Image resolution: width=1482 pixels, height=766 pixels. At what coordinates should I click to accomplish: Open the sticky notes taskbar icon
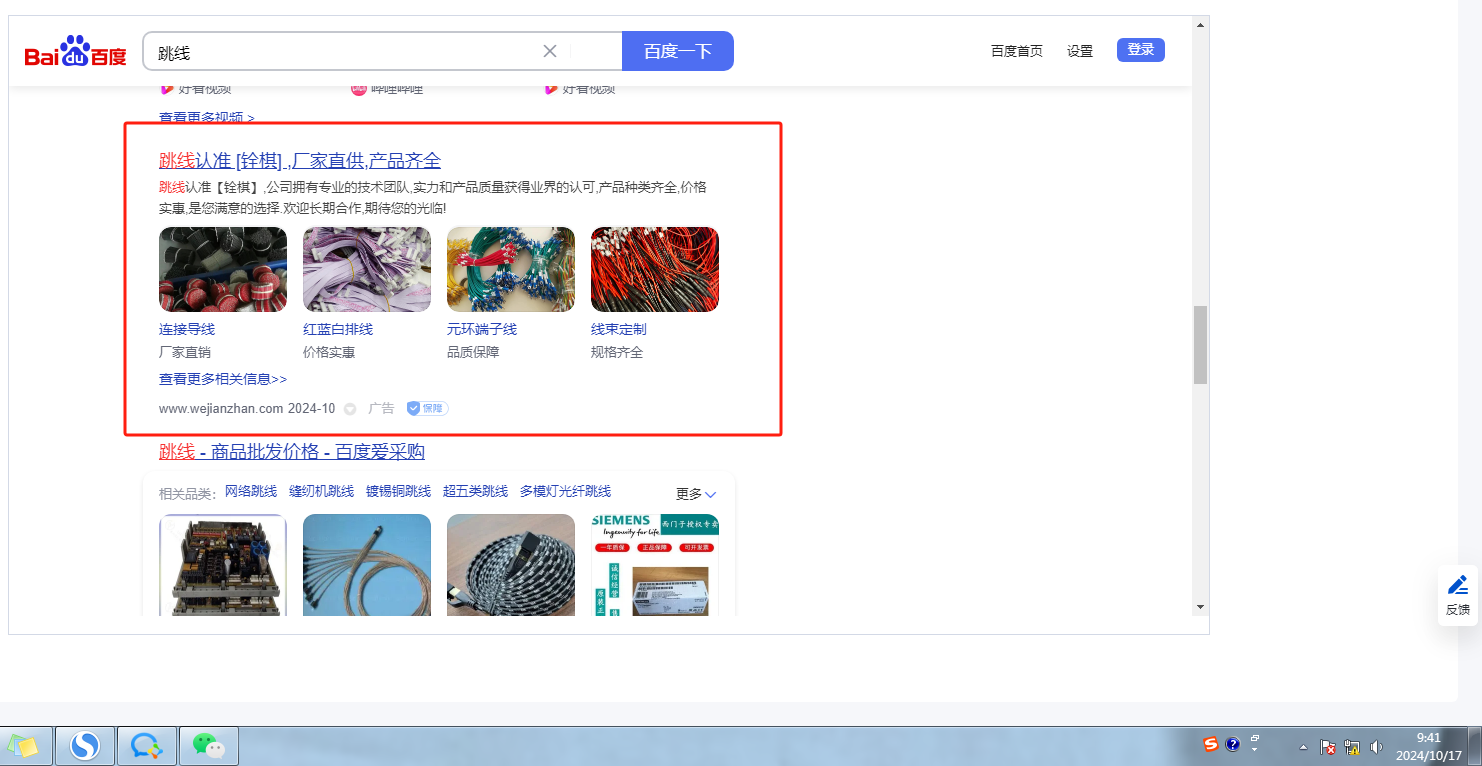pyautogui.click(x=24, y=746)
